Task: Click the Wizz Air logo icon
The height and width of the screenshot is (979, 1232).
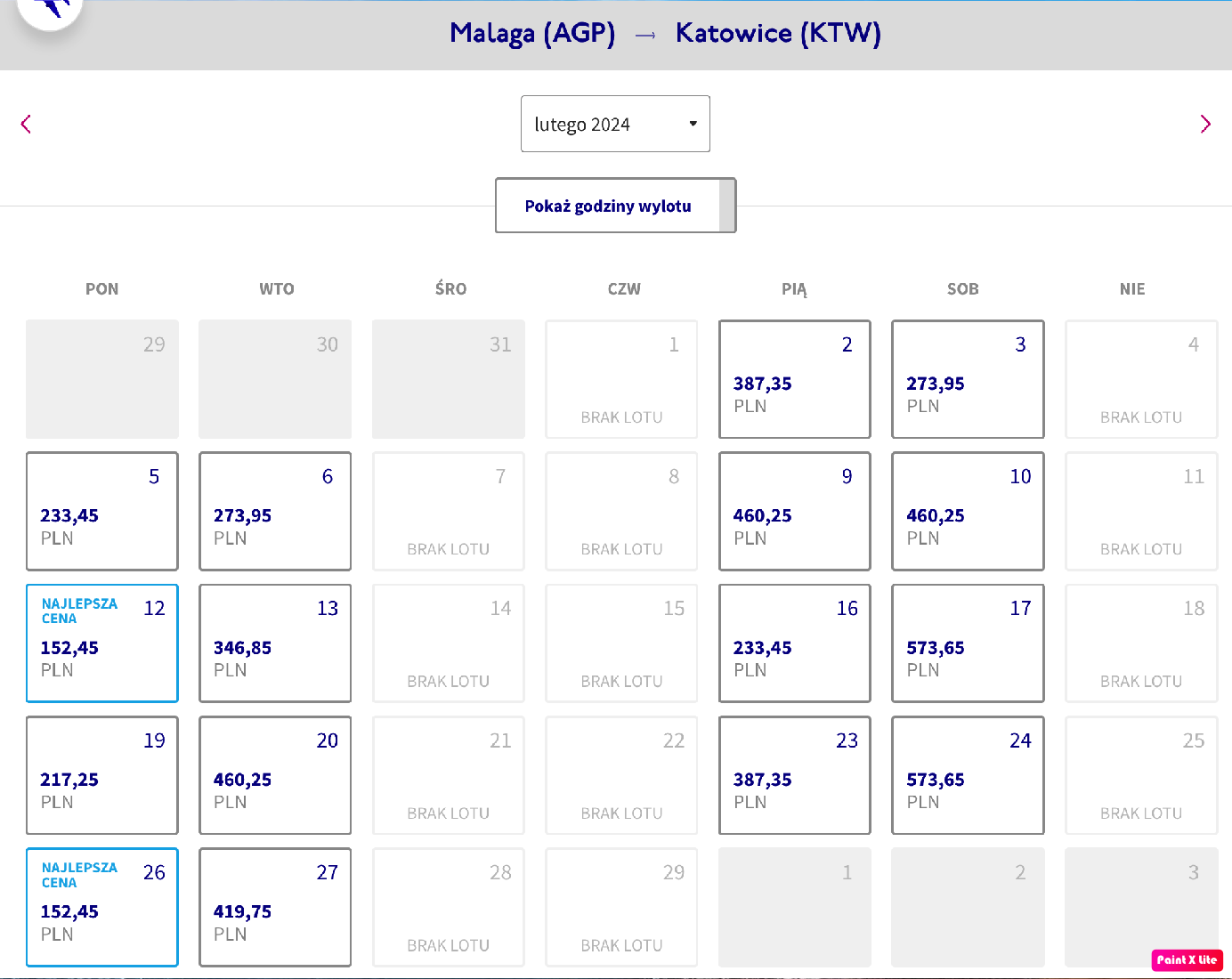Action: tap(51, 9)
